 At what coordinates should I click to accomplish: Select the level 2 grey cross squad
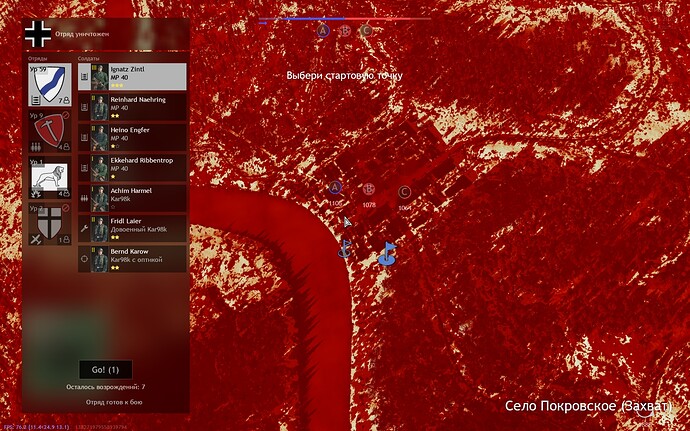coord(50,224)
